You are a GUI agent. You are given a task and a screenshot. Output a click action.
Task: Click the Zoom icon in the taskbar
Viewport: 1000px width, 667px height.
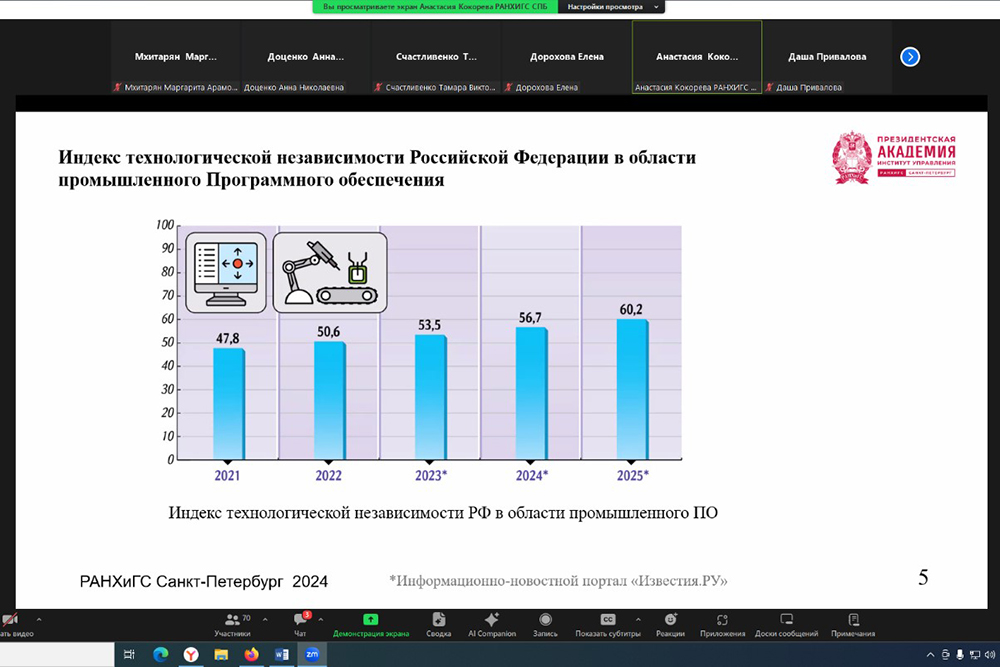tap(312, 654)
